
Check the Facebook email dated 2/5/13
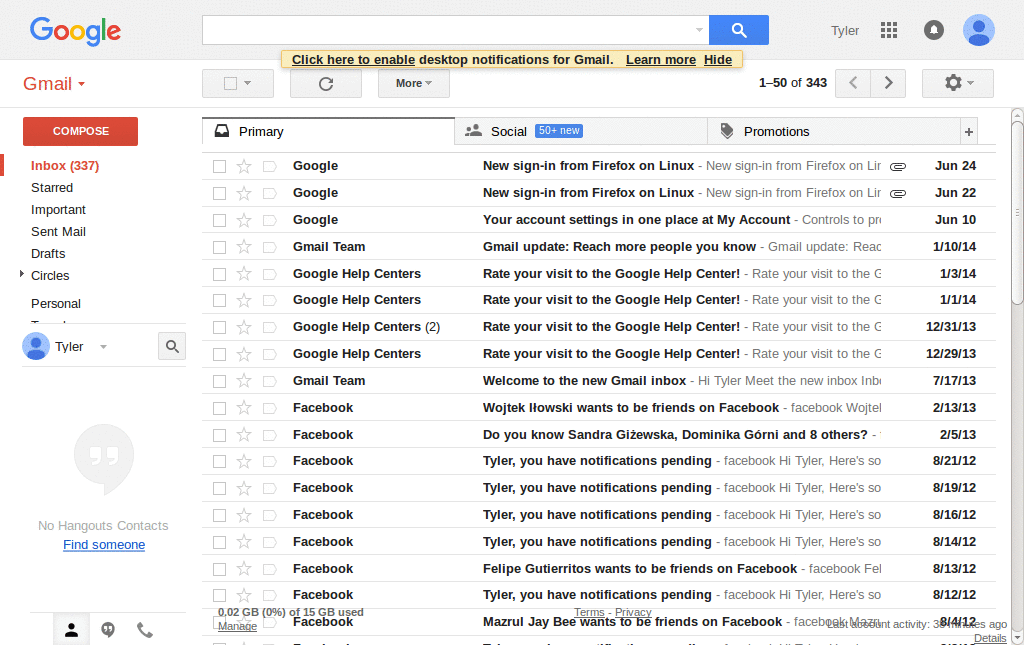[x=219, y=435]
